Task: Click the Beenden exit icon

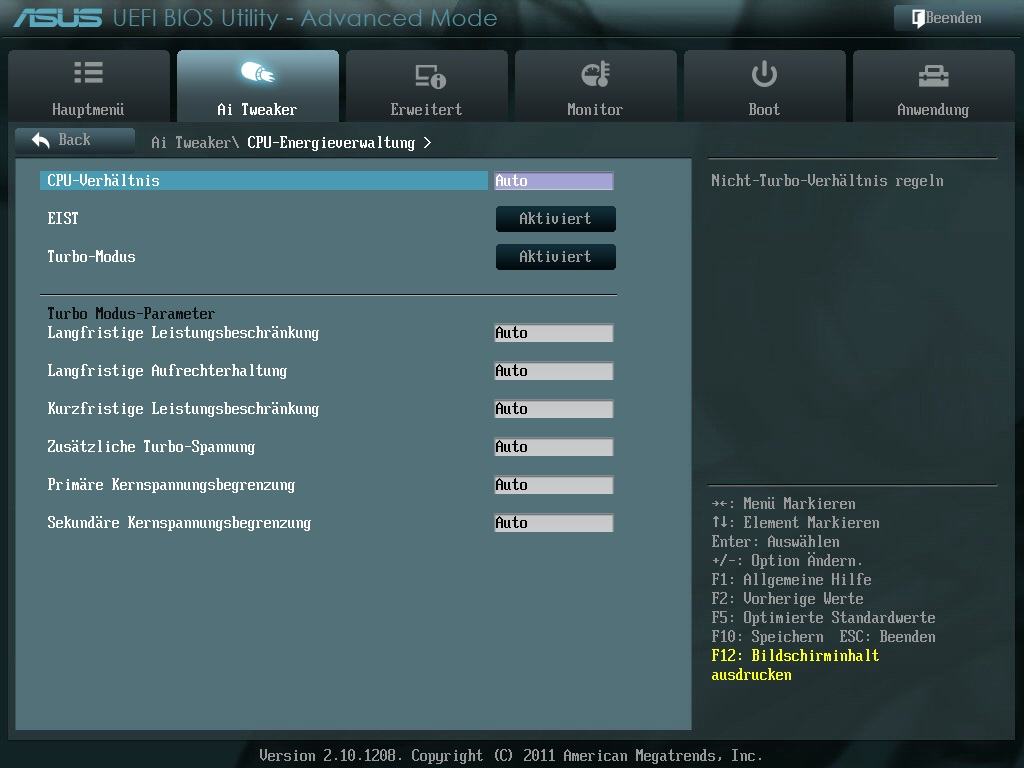Action: (x=918, y=18)
